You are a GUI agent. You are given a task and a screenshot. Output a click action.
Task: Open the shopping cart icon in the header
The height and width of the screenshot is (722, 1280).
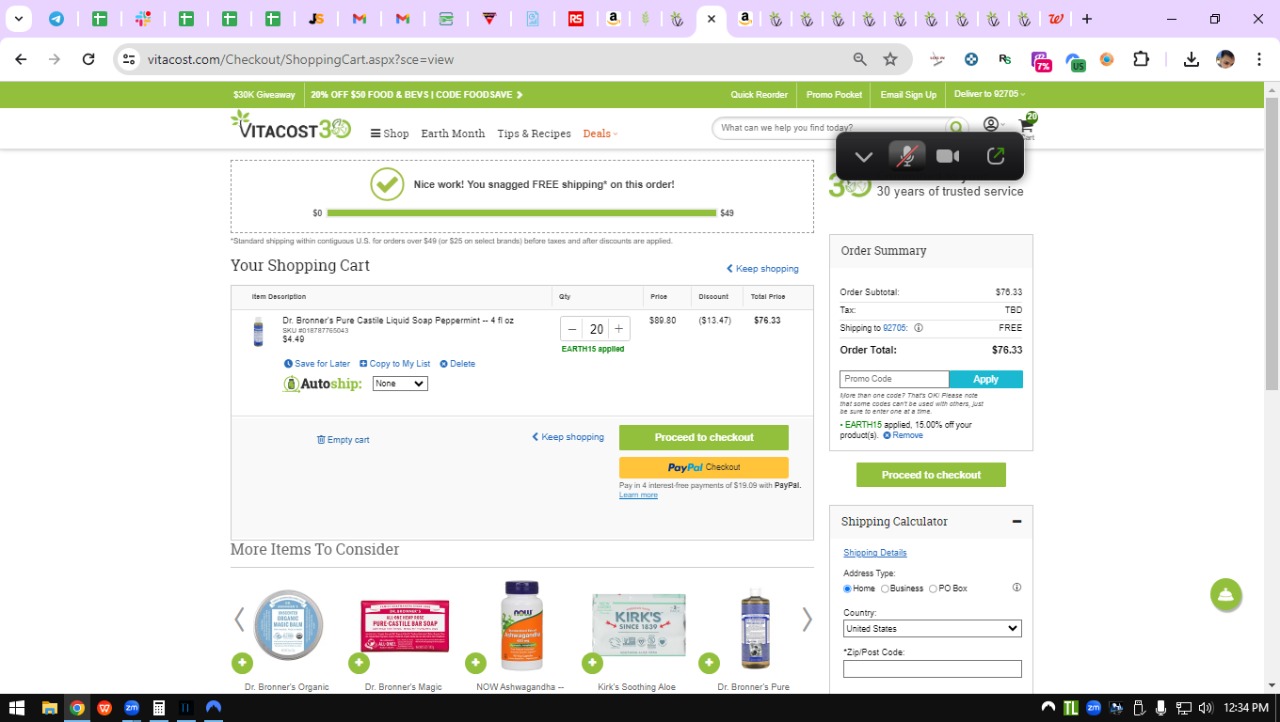tap(1026, 126)
